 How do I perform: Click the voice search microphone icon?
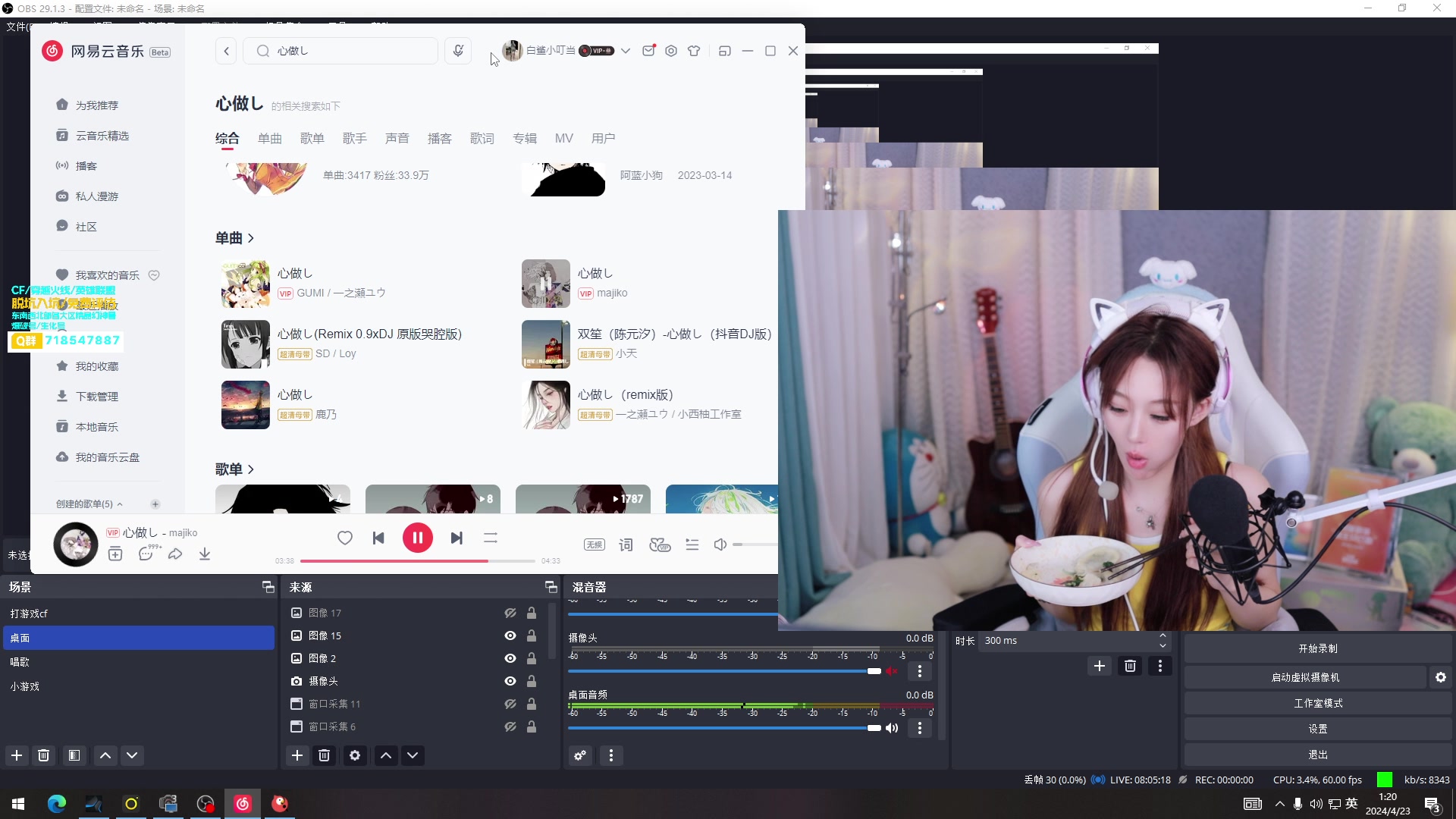458,51
